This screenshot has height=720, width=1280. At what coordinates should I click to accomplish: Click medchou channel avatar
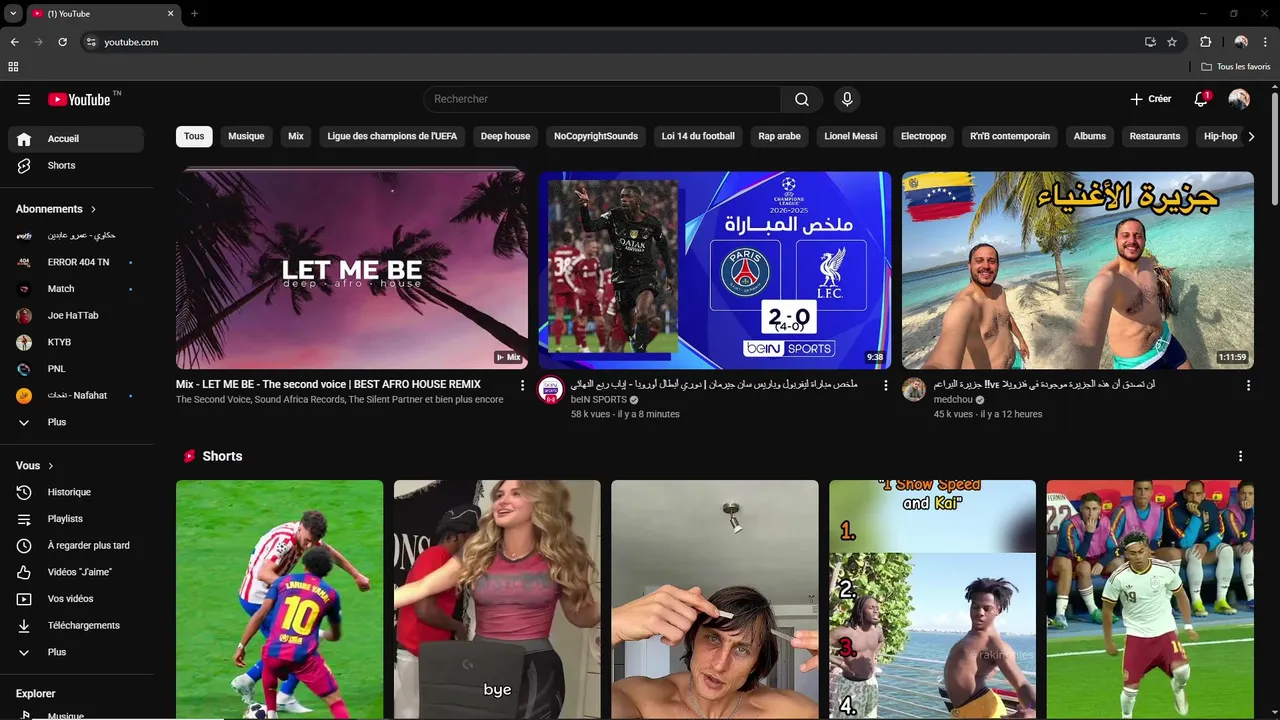click(914, 390)
